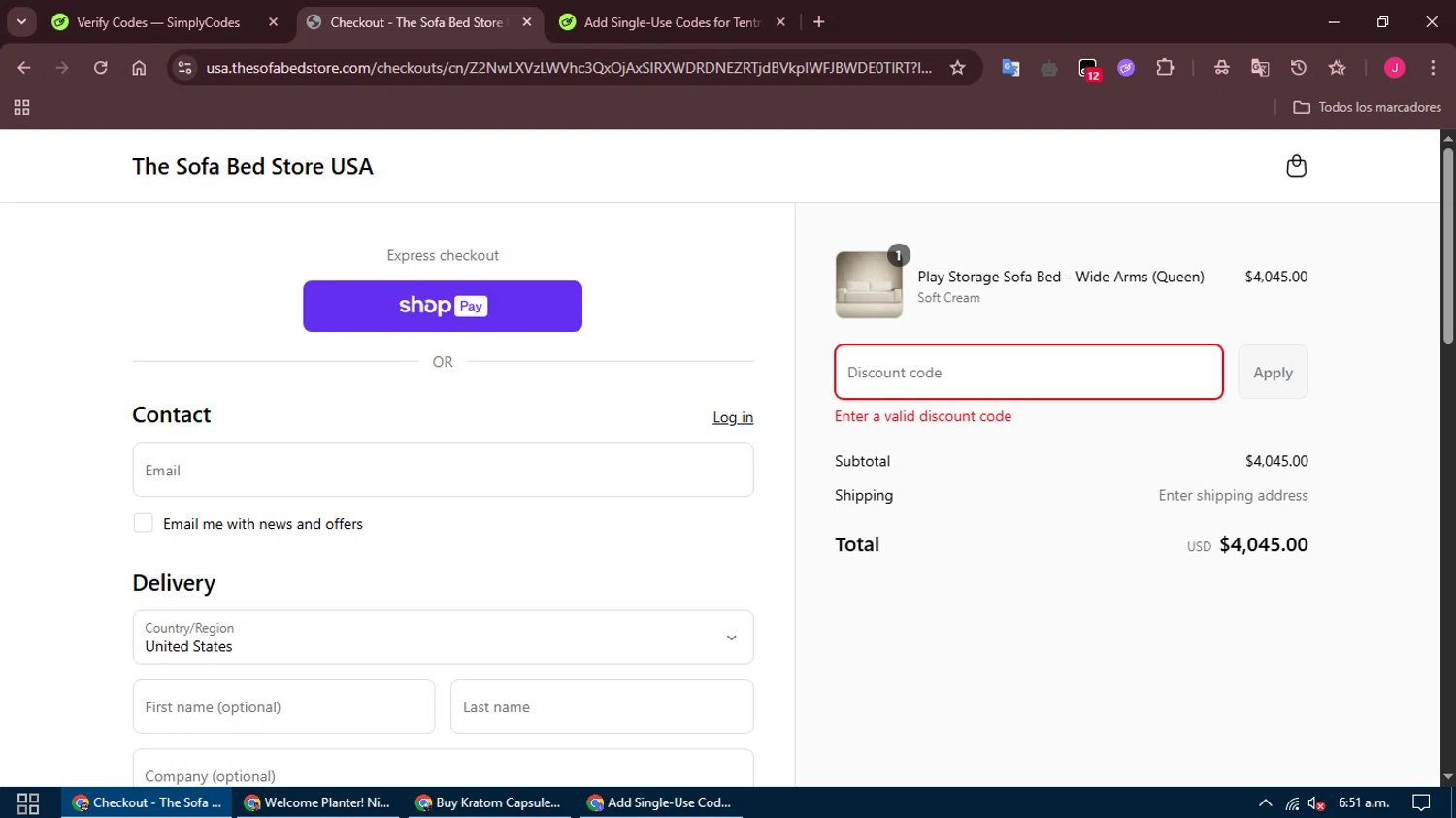The height and width of the screenshot is (818, 1456).
Task: Click the Enter shipping address text
Action: (x=1233, y=495)
